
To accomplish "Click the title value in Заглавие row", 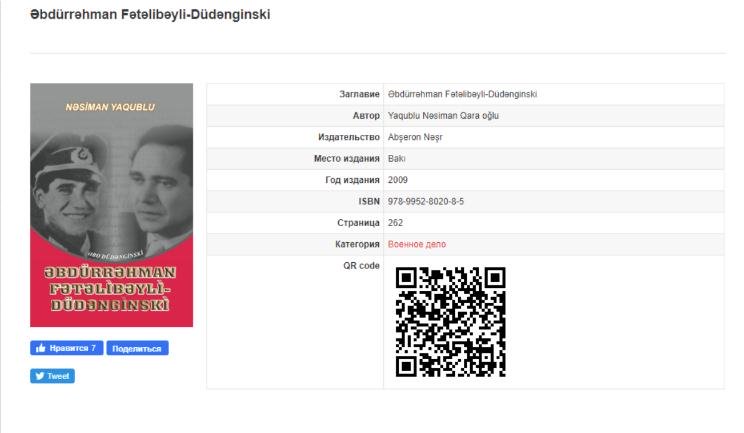I will 462,94.
